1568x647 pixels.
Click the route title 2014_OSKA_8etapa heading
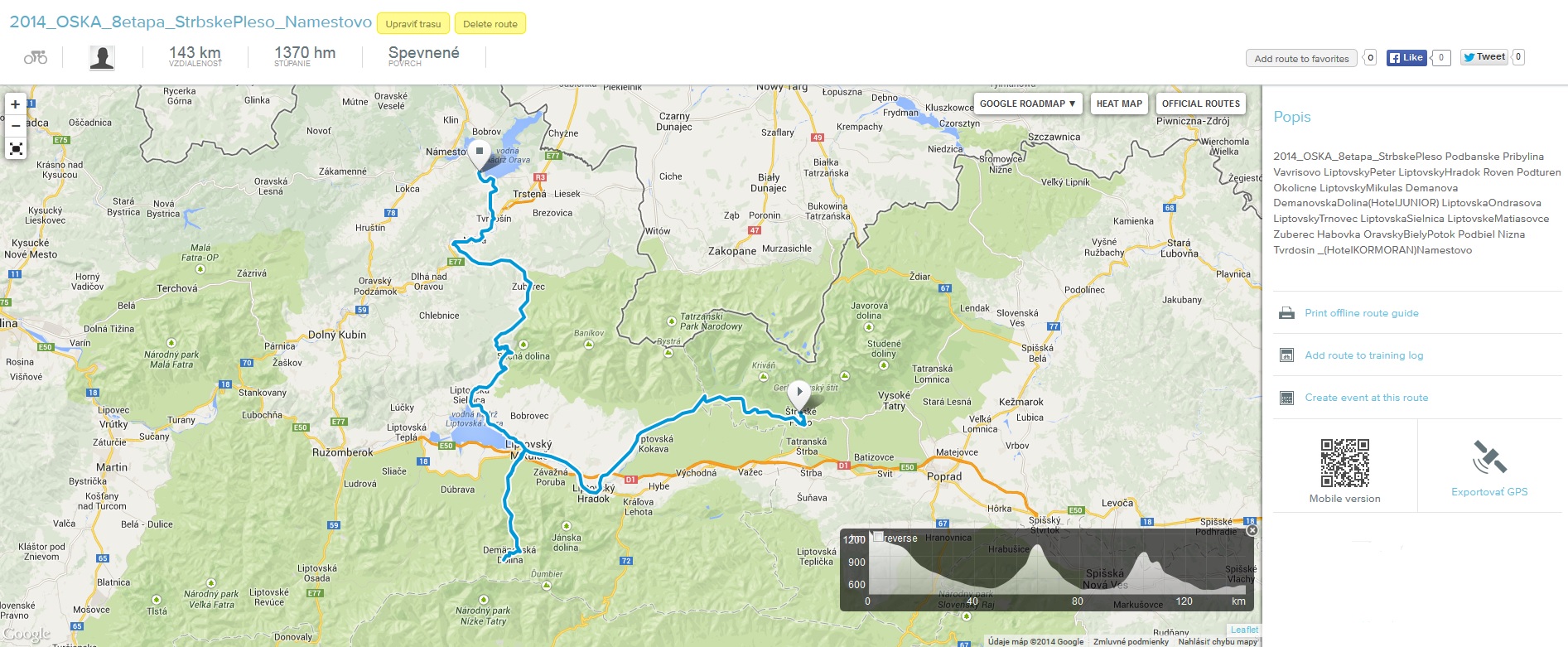(x=191, y=22)
